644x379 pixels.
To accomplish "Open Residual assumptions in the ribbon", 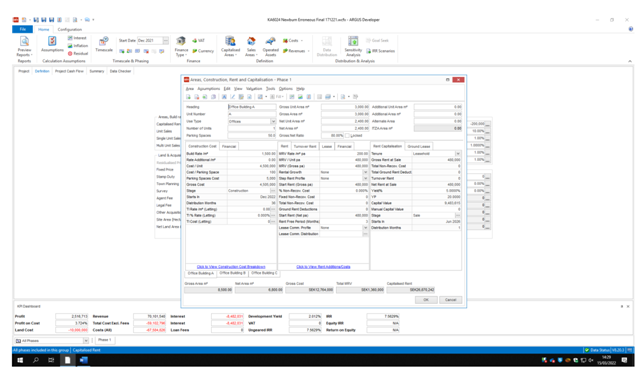I will click(78, 53).
